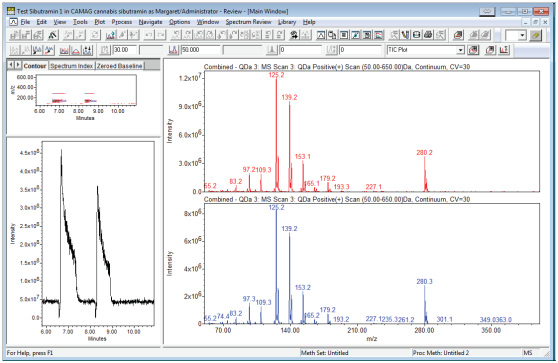Open the Library menu
Viewport: 558px width, 363px height.
[x=286, y=22]
